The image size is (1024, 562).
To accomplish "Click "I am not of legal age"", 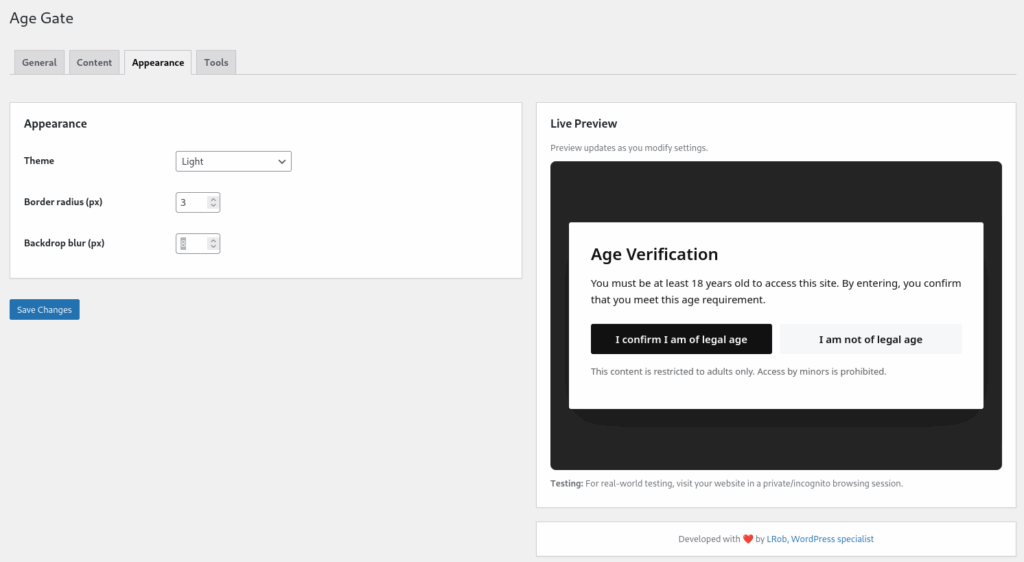I will pos(870,339).
